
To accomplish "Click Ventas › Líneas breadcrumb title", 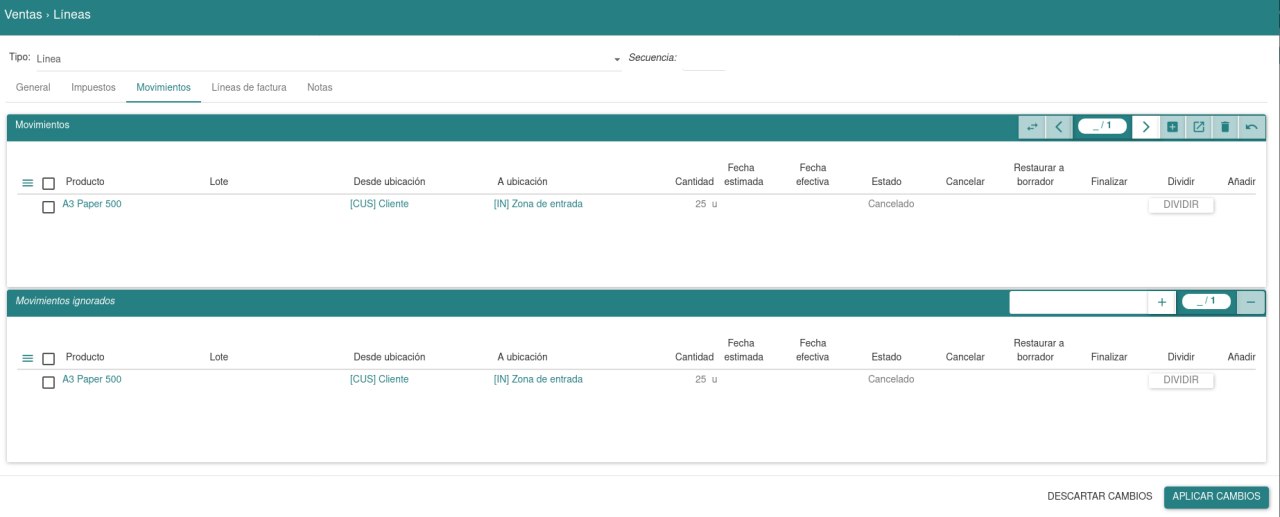I will (x=48, y=15).
